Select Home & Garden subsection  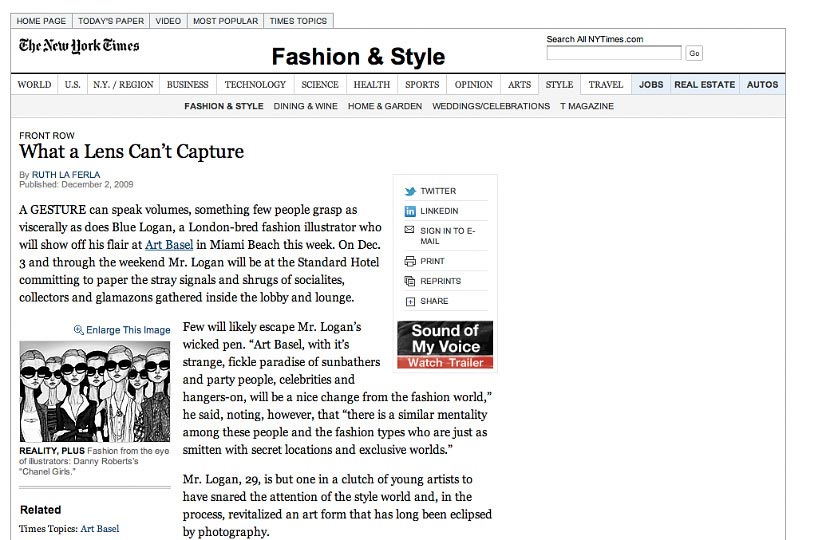pos(385,106)
